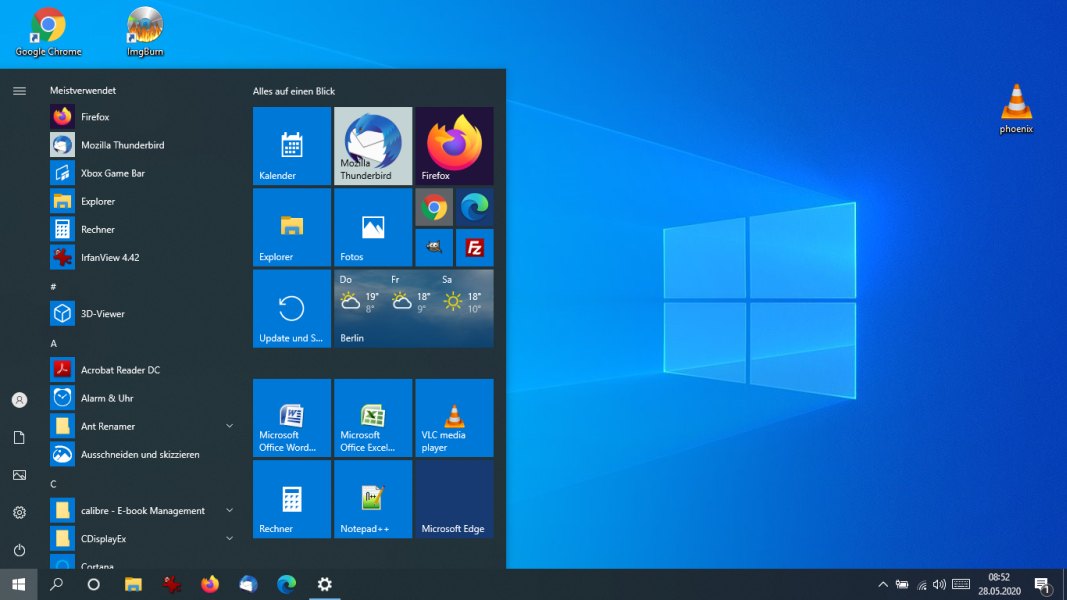Click the Windows Start button

click(x=18, y=584)
